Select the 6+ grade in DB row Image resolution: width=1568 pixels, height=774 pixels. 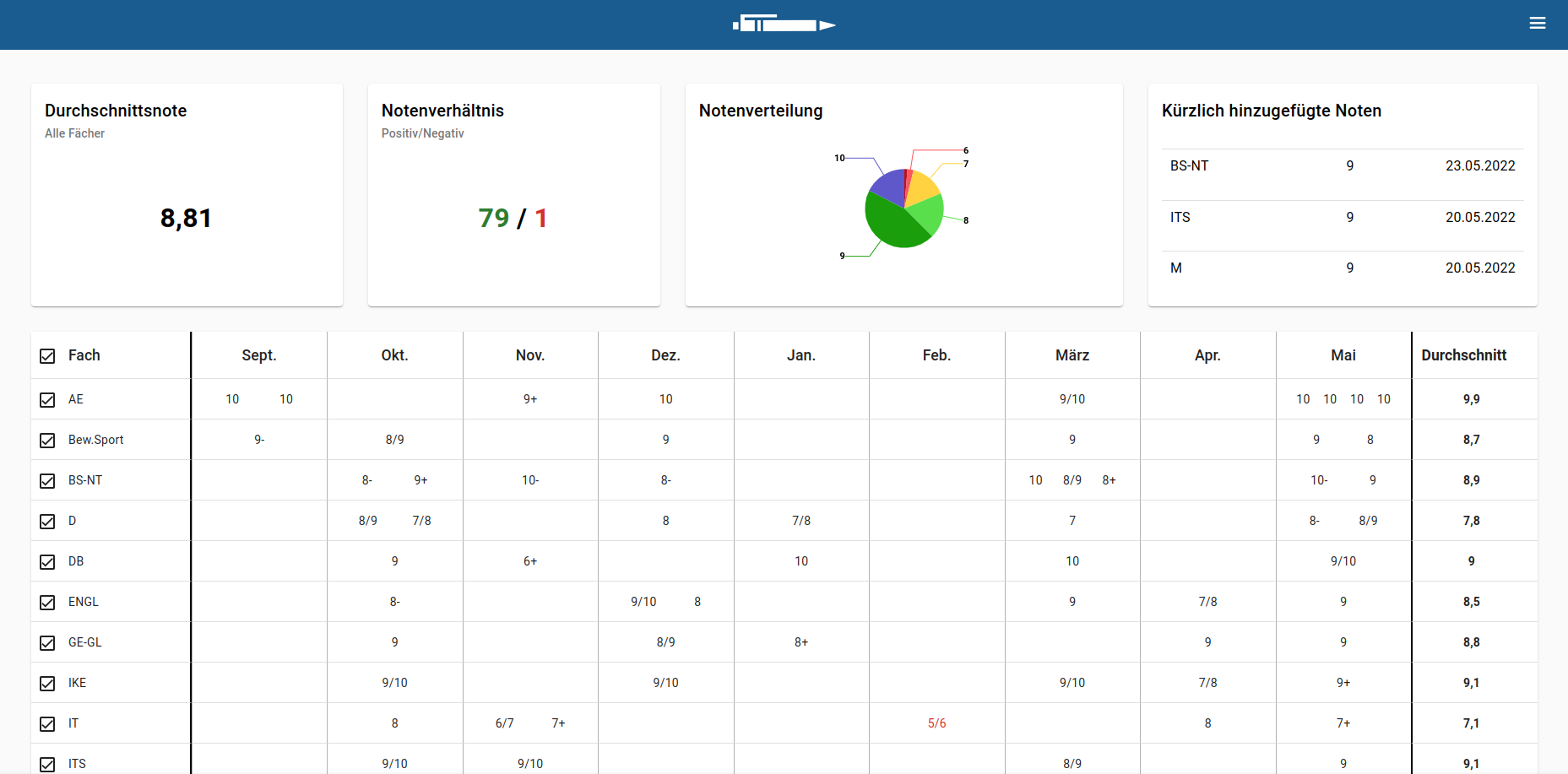click(530, 561)
